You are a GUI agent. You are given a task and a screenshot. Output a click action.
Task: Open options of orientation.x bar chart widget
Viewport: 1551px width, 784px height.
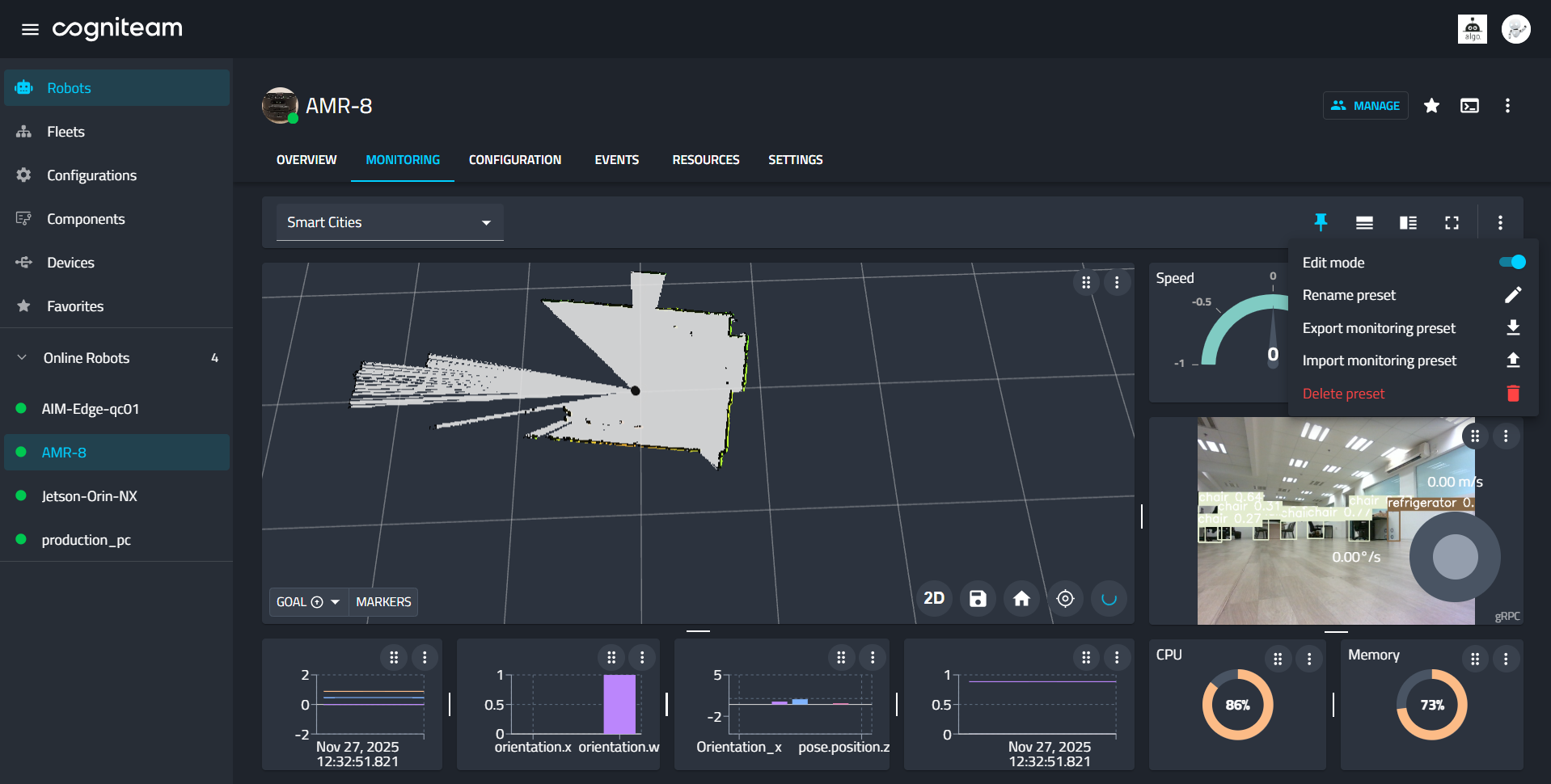click(x=642, y=657)
